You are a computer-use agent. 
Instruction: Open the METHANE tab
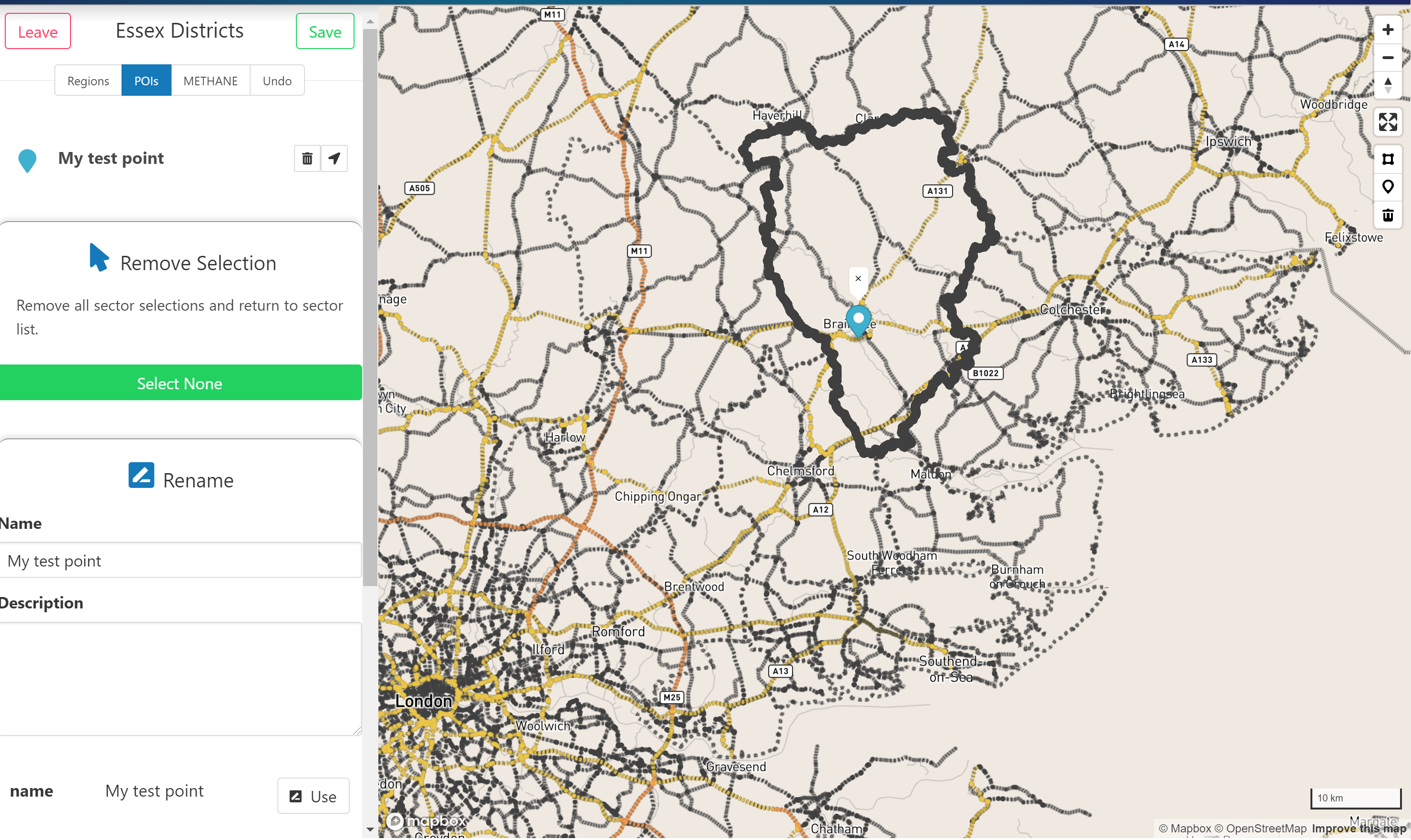[x=210, y=81]
